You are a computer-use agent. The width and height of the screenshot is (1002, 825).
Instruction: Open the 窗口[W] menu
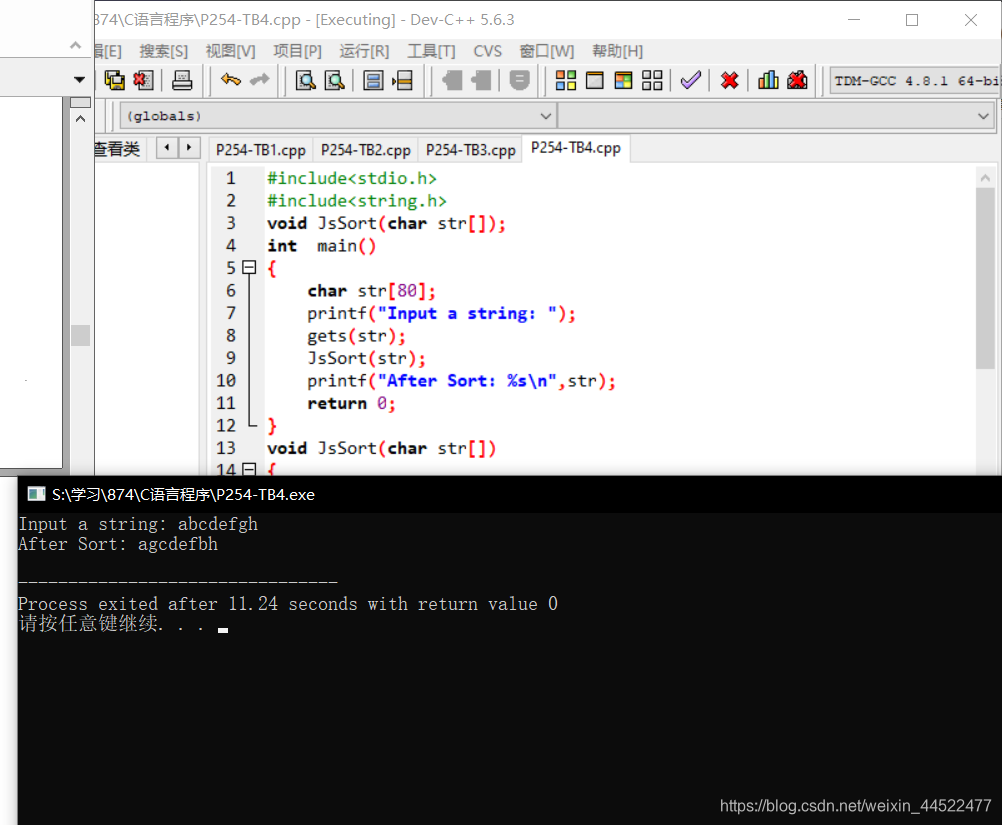point(547,51)
